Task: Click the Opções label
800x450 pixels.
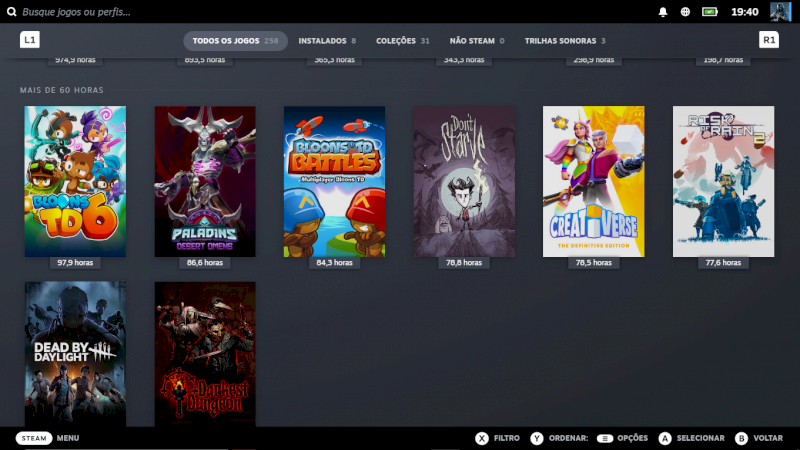Action: click(633, 438)
